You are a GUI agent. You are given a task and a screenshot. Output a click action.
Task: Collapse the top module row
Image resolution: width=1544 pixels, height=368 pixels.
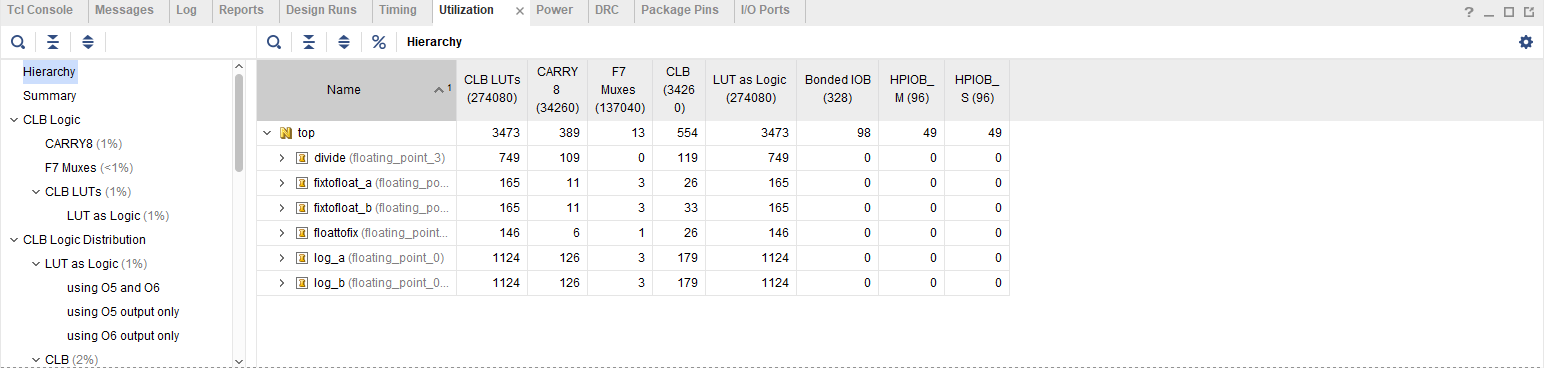[267, 133]
